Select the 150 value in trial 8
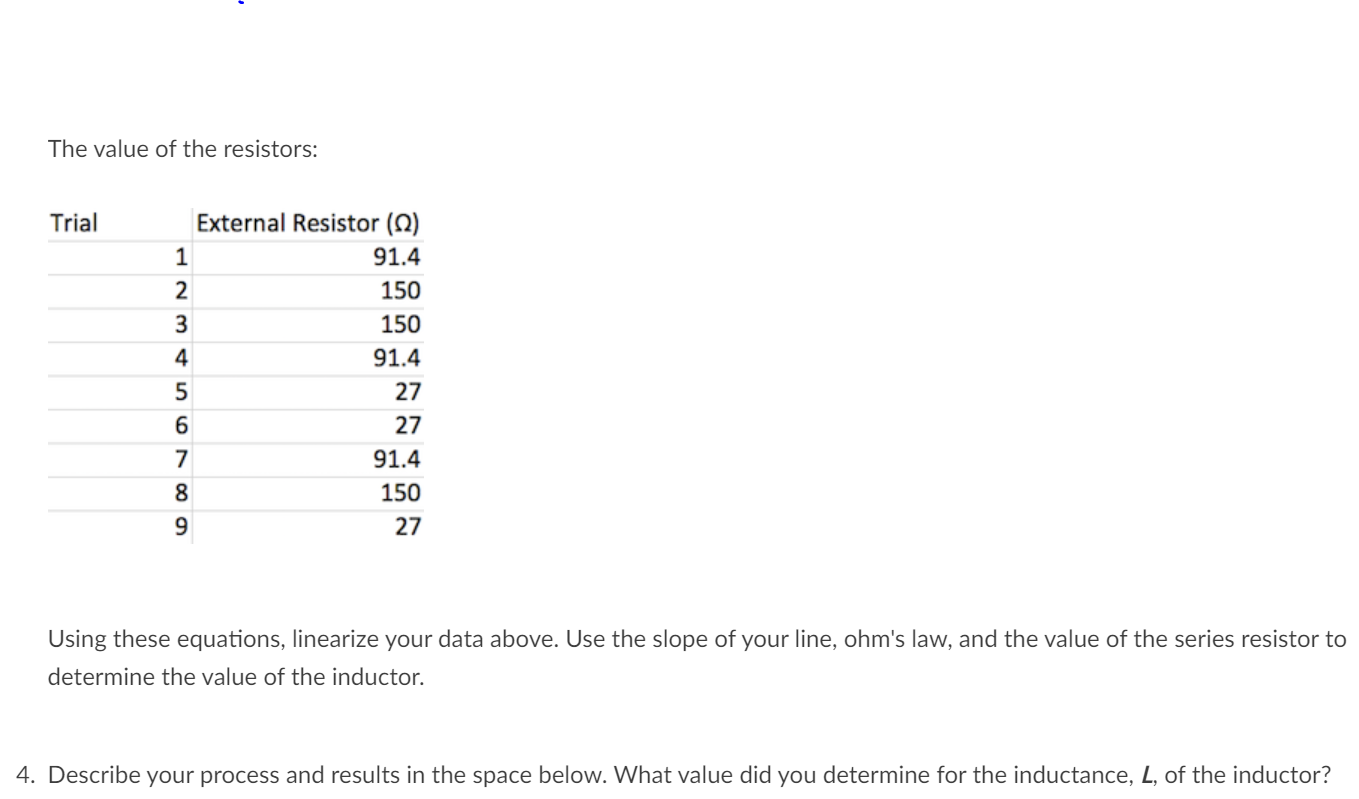Screen dimensions: 1359x799 (x=401, y=493)
